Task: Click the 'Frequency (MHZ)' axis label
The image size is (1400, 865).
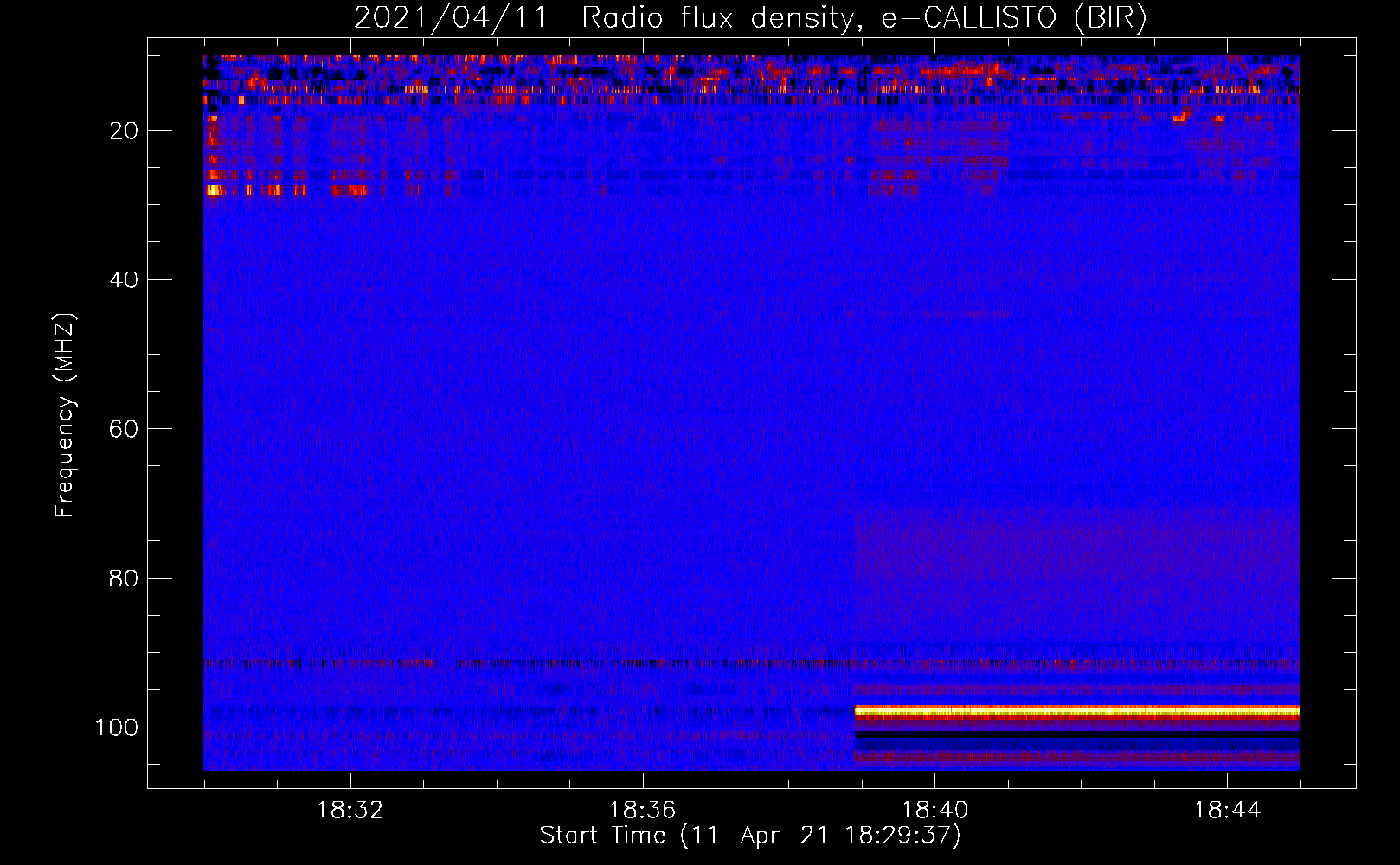Action: click(65, 415)
